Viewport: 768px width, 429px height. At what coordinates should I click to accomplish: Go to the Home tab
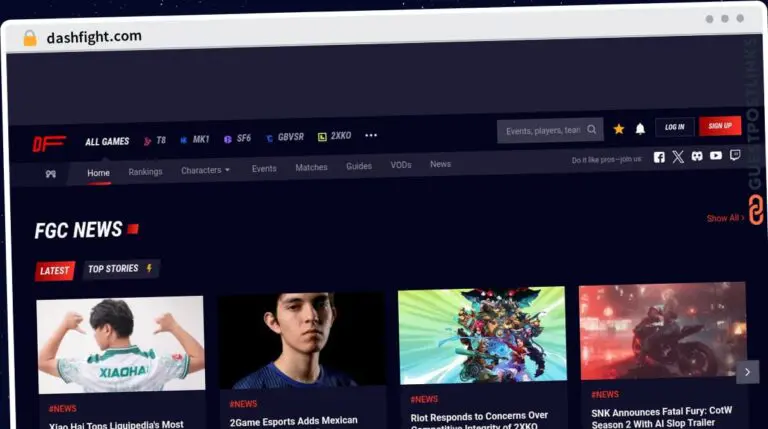[98, 173]
